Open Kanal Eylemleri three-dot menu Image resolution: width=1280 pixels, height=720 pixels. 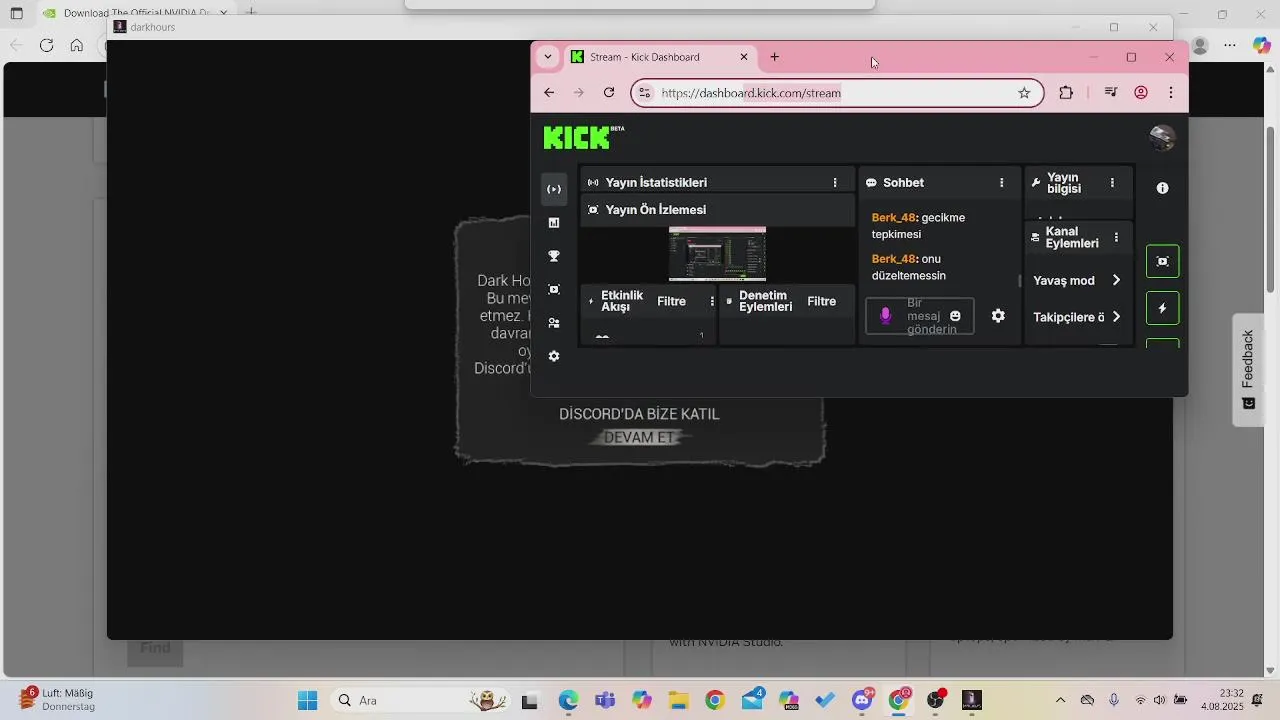pos(1116,237)
